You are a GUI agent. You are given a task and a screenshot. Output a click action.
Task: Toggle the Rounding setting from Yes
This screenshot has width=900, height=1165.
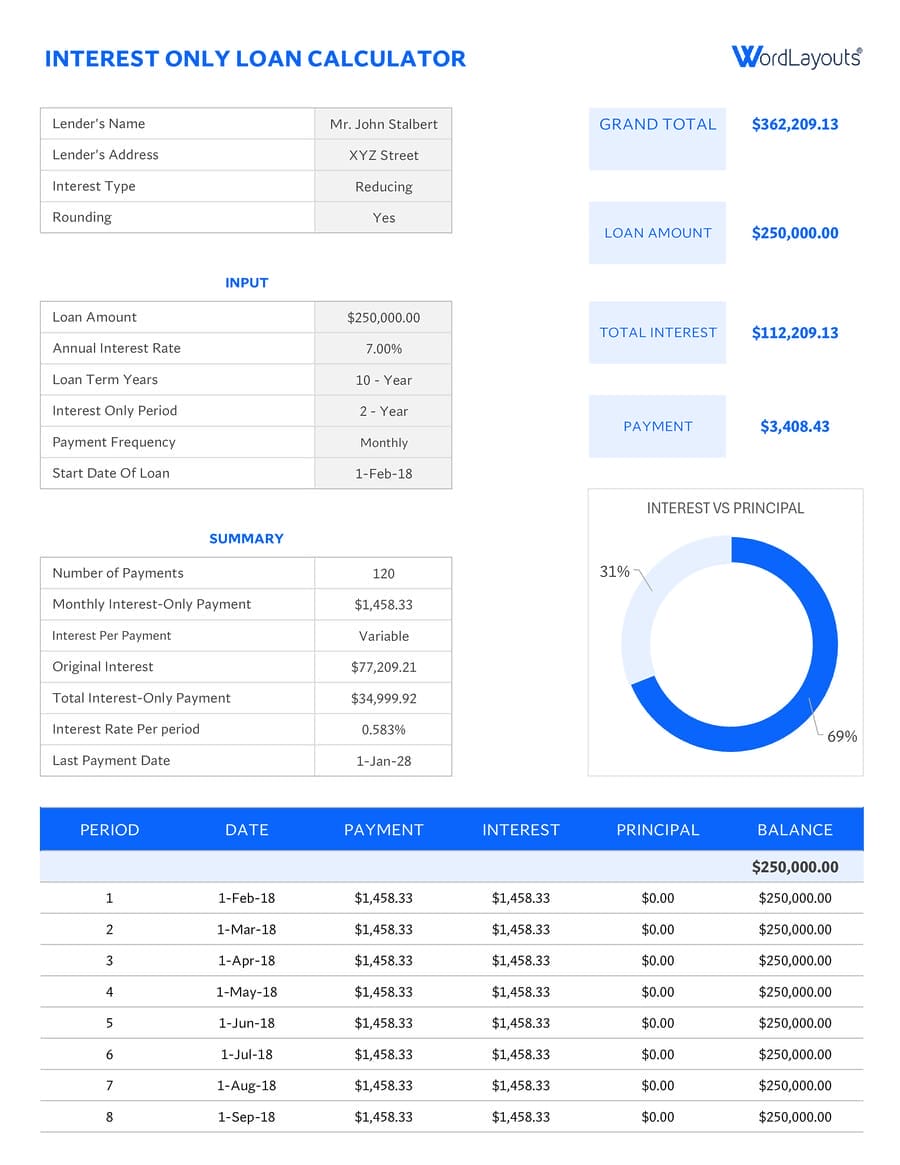coord(383,217)
